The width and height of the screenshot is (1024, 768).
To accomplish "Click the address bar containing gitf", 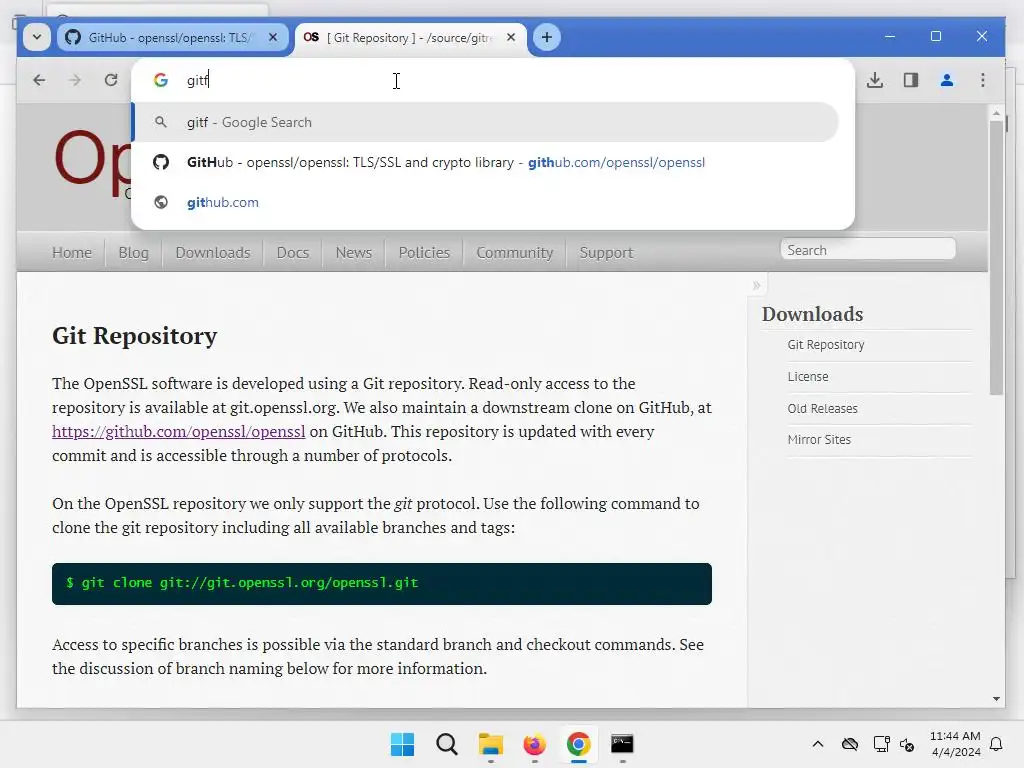I will [492, 80].
